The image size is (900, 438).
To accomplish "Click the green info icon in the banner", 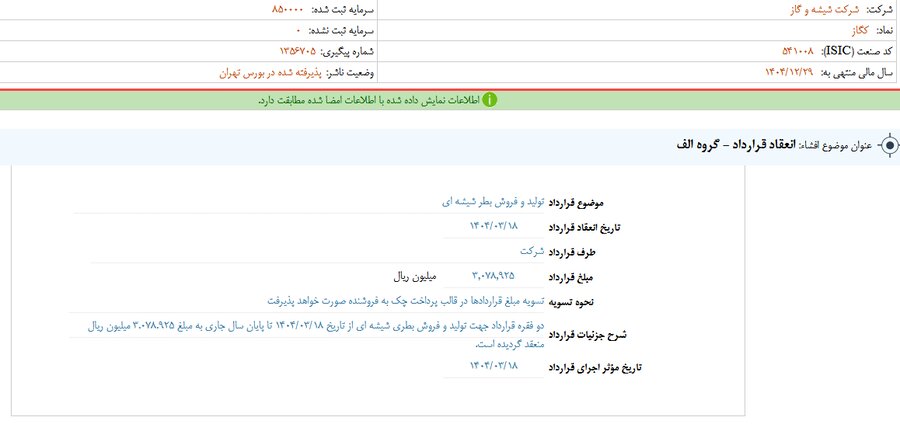I will [490, 100].
